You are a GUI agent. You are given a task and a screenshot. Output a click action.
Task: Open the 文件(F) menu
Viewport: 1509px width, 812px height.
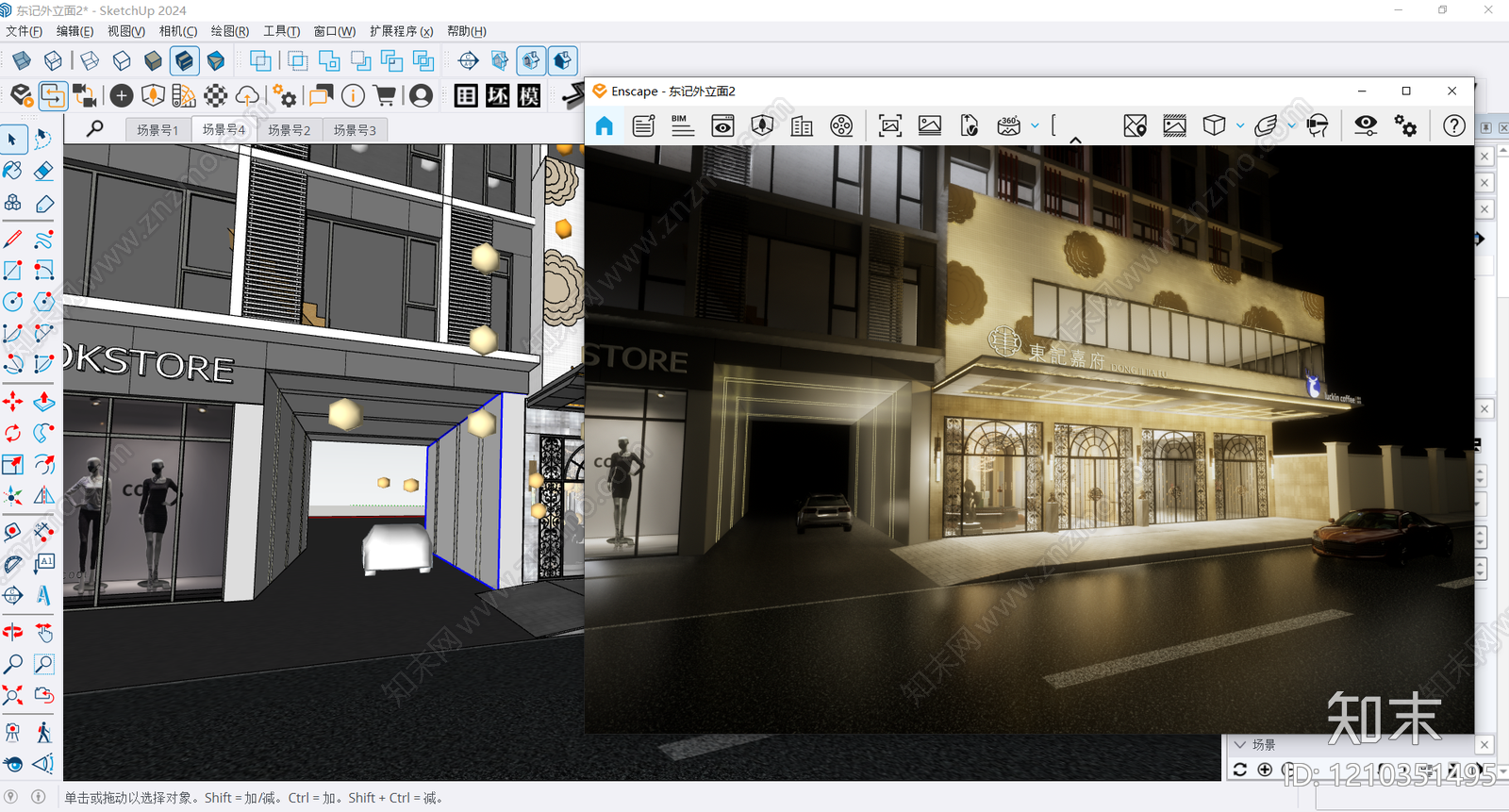[x=25, y=31]
